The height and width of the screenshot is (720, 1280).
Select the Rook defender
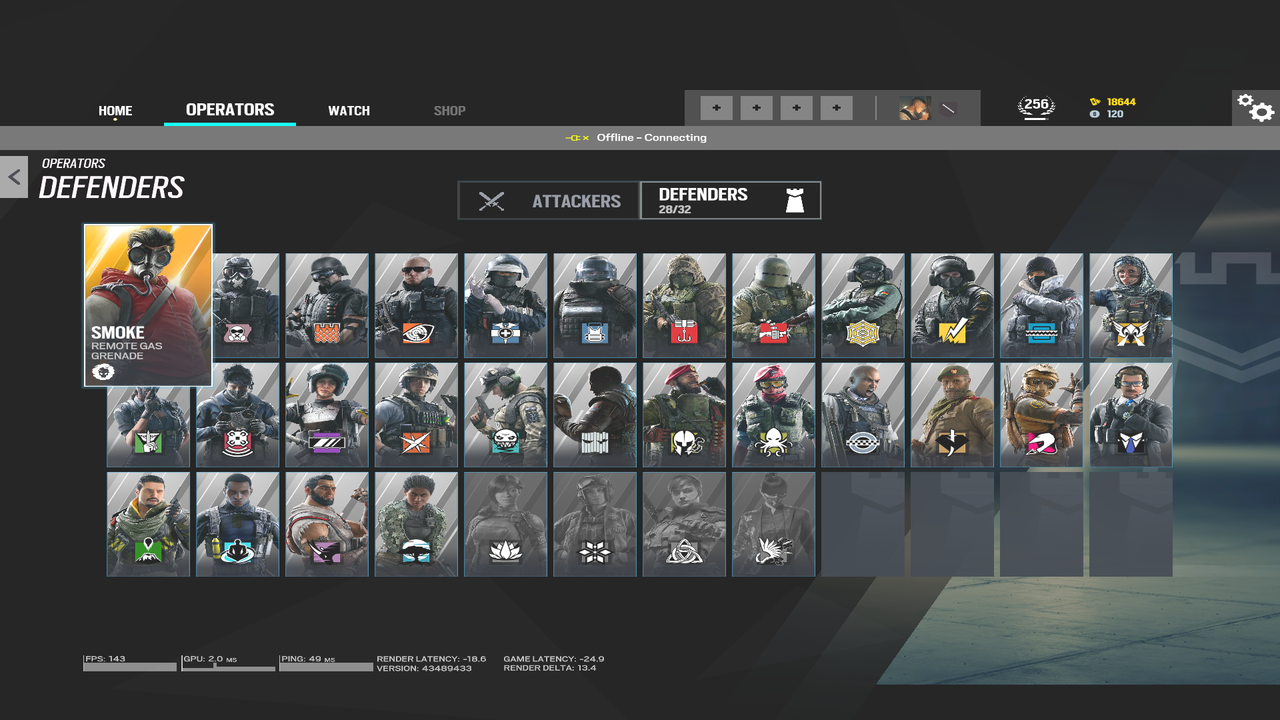pos(594,305)
